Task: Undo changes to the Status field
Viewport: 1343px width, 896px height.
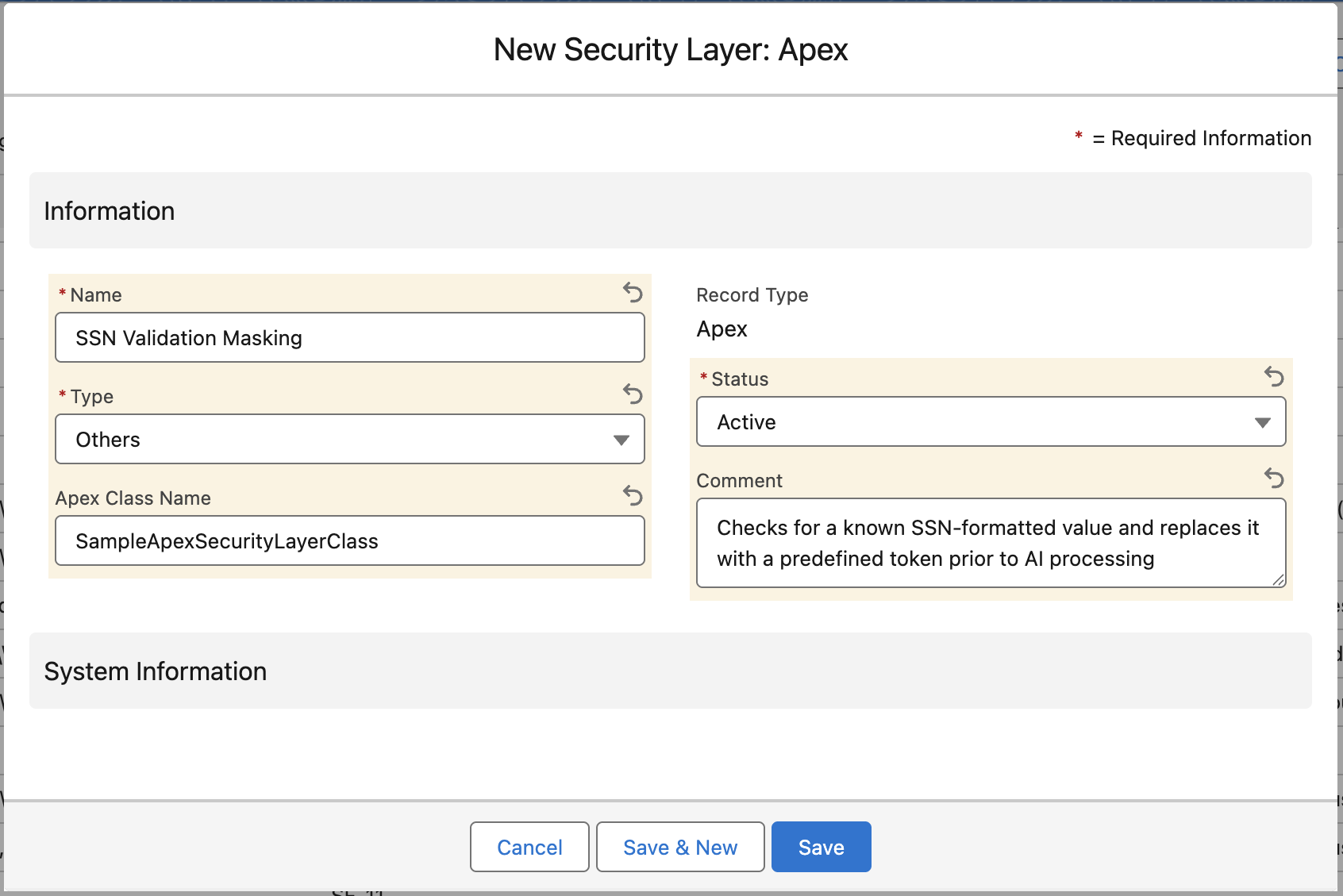Action: point(1274,377)
